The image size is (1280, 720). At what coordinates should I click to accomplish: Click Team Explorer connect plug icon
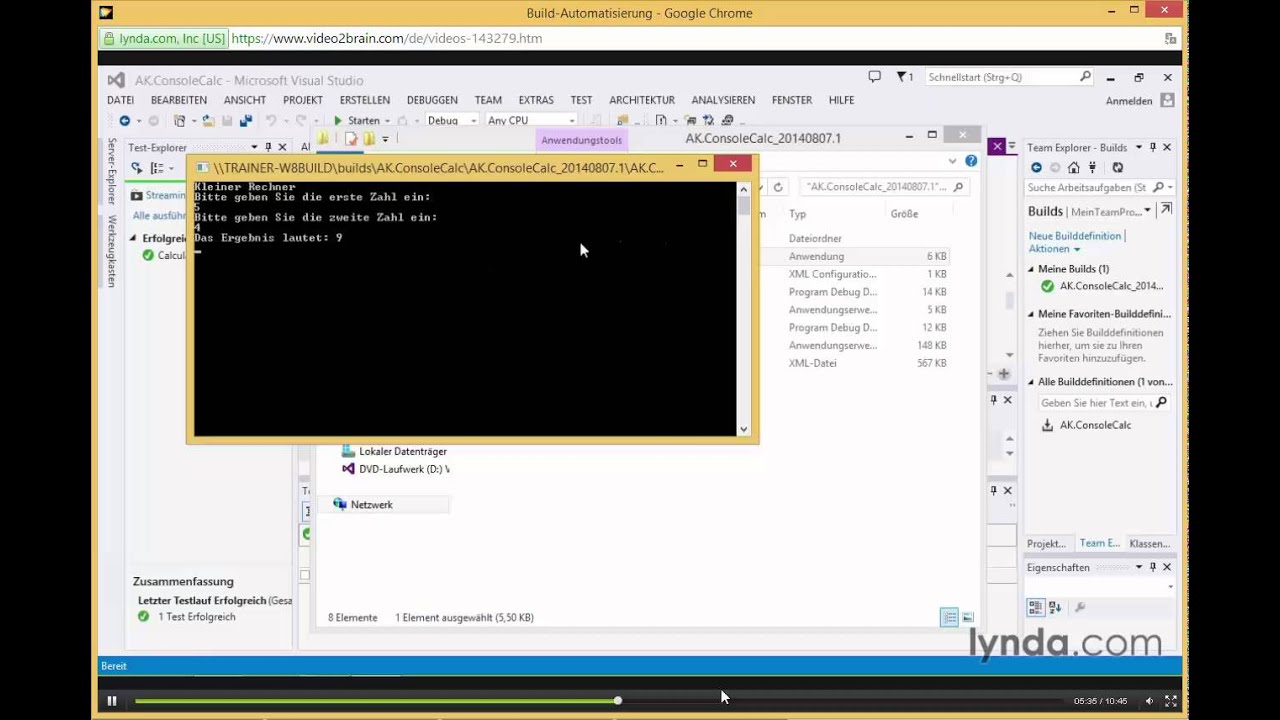(1093, 168)
